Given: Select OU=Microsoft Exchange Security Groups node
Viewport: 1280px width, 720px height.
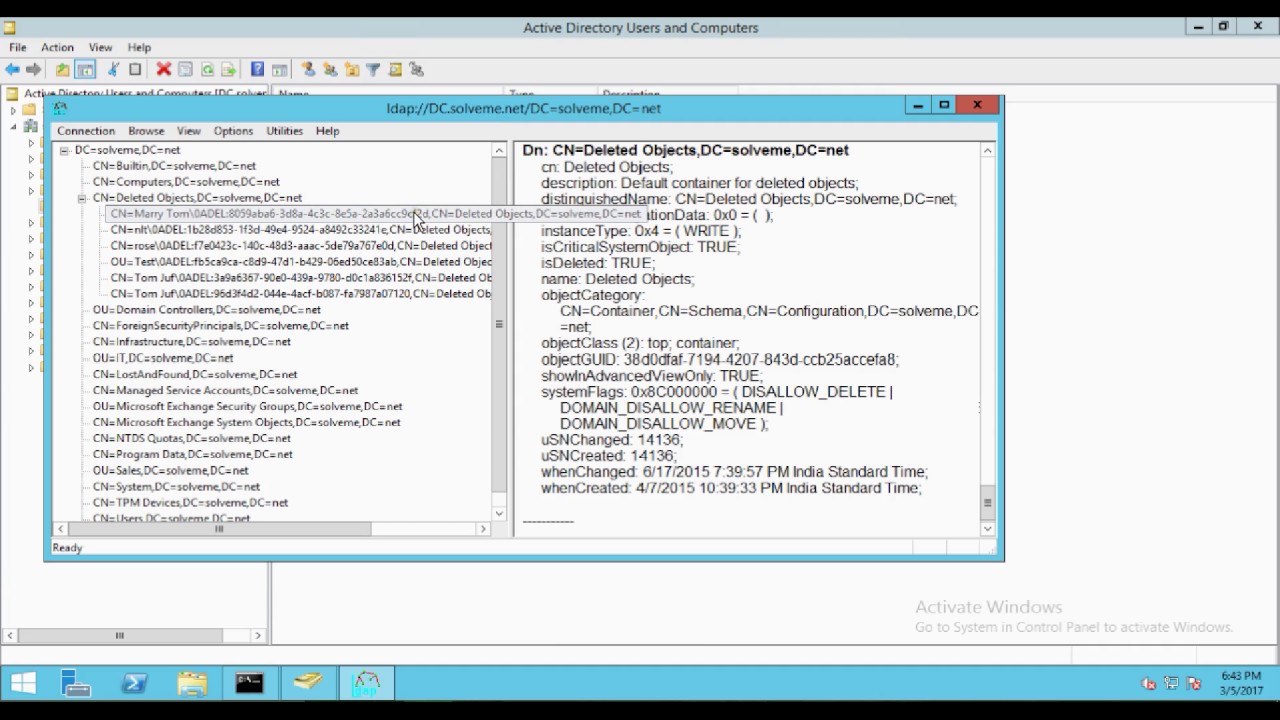Looking at the screenshot, I should (247, 407).
